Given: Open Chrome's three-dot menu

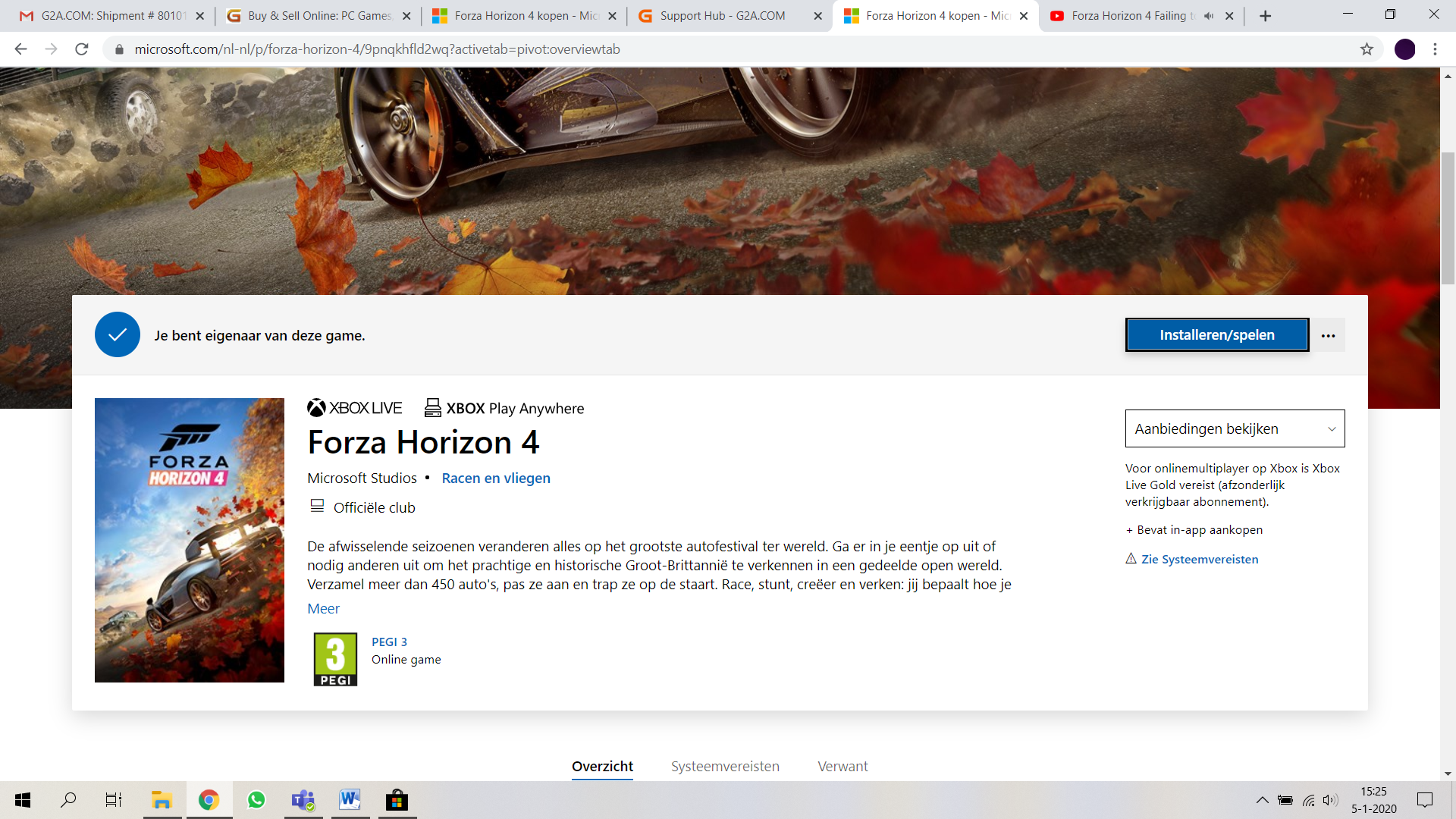Looking at the screenshot, I should [x=1435, y=49].
